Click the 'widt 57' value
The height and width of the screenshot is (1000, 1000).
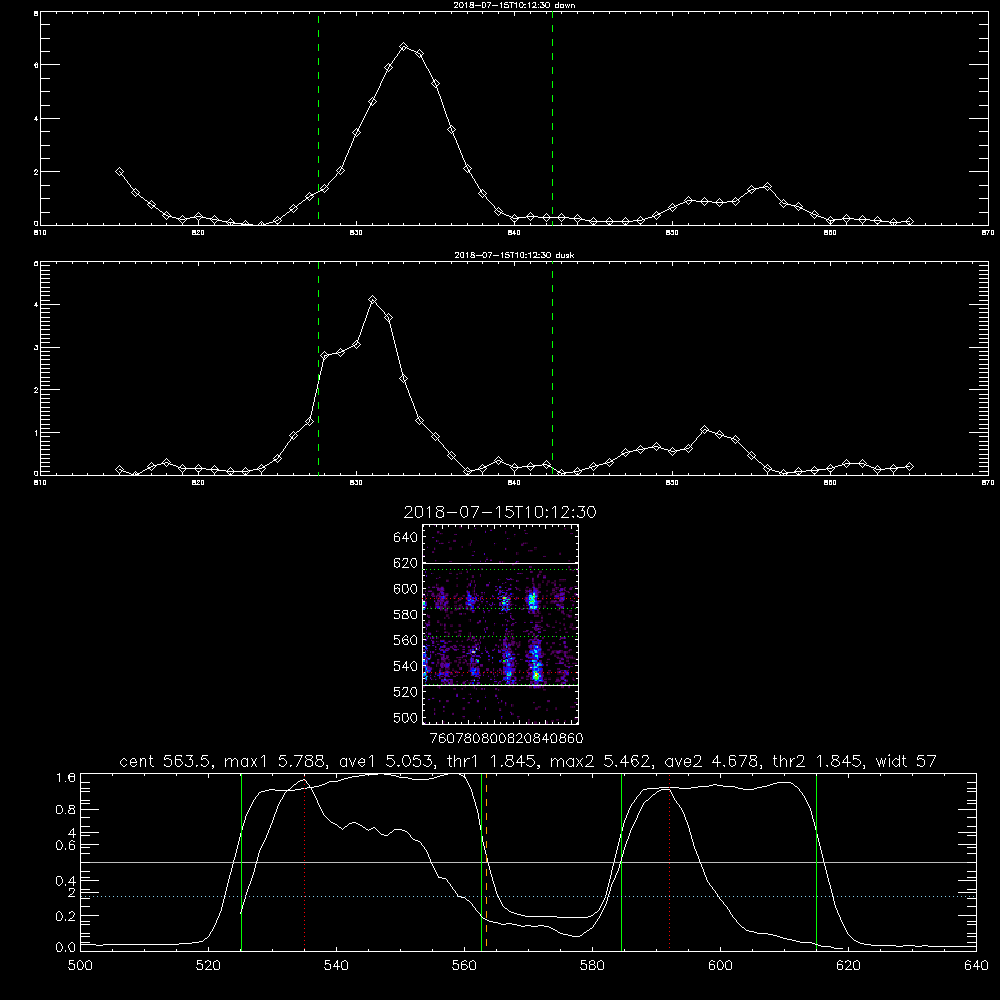906,761
